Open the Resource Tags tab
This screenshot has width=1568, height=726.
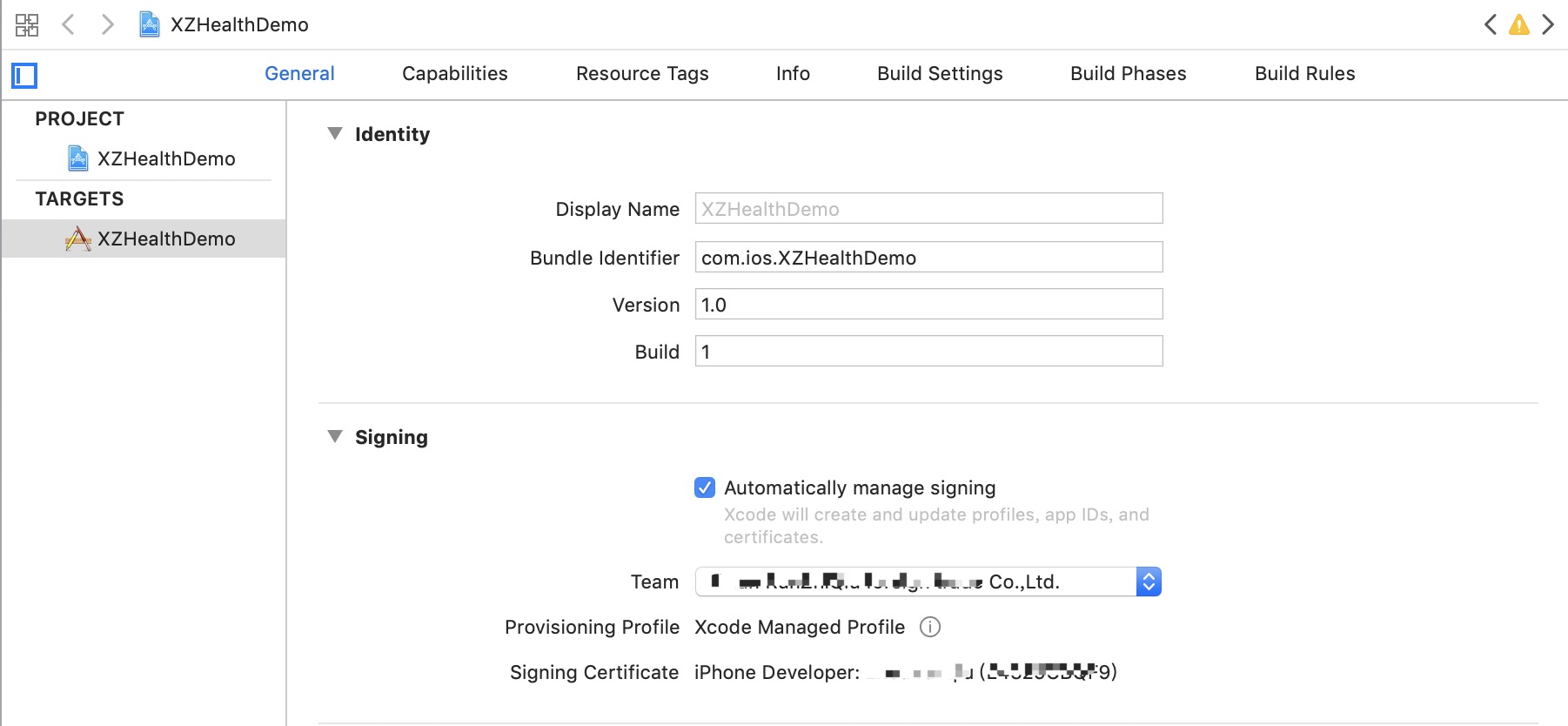click(x=642, y=74)
